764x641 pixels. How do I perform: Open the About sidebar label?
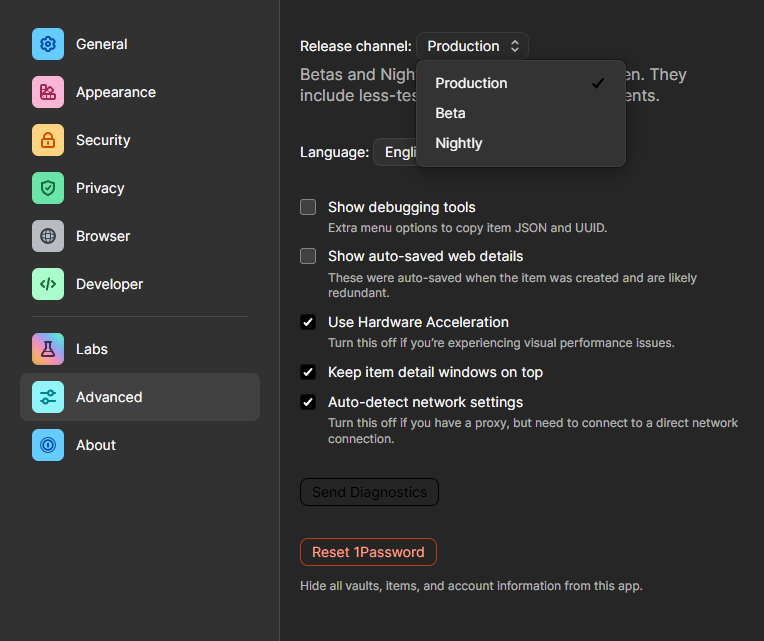point(96,445)
